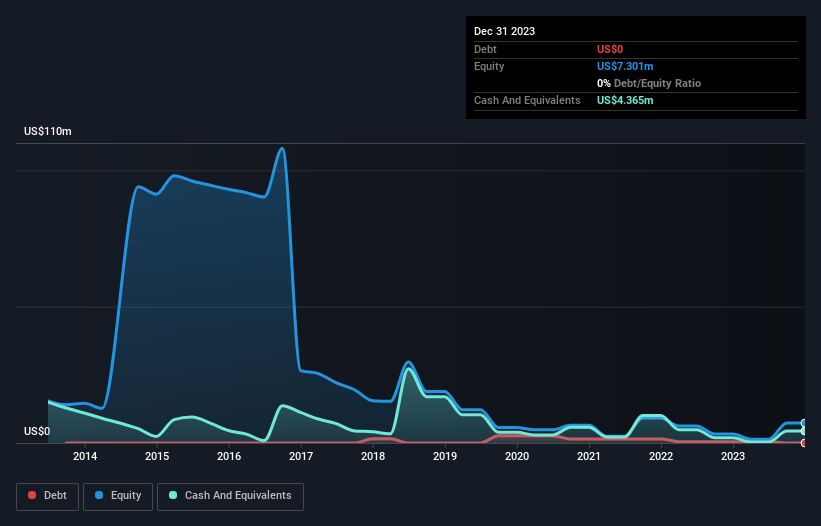Click the Equity label in tooltip
821x526 pixels.
tap(489, 66)
